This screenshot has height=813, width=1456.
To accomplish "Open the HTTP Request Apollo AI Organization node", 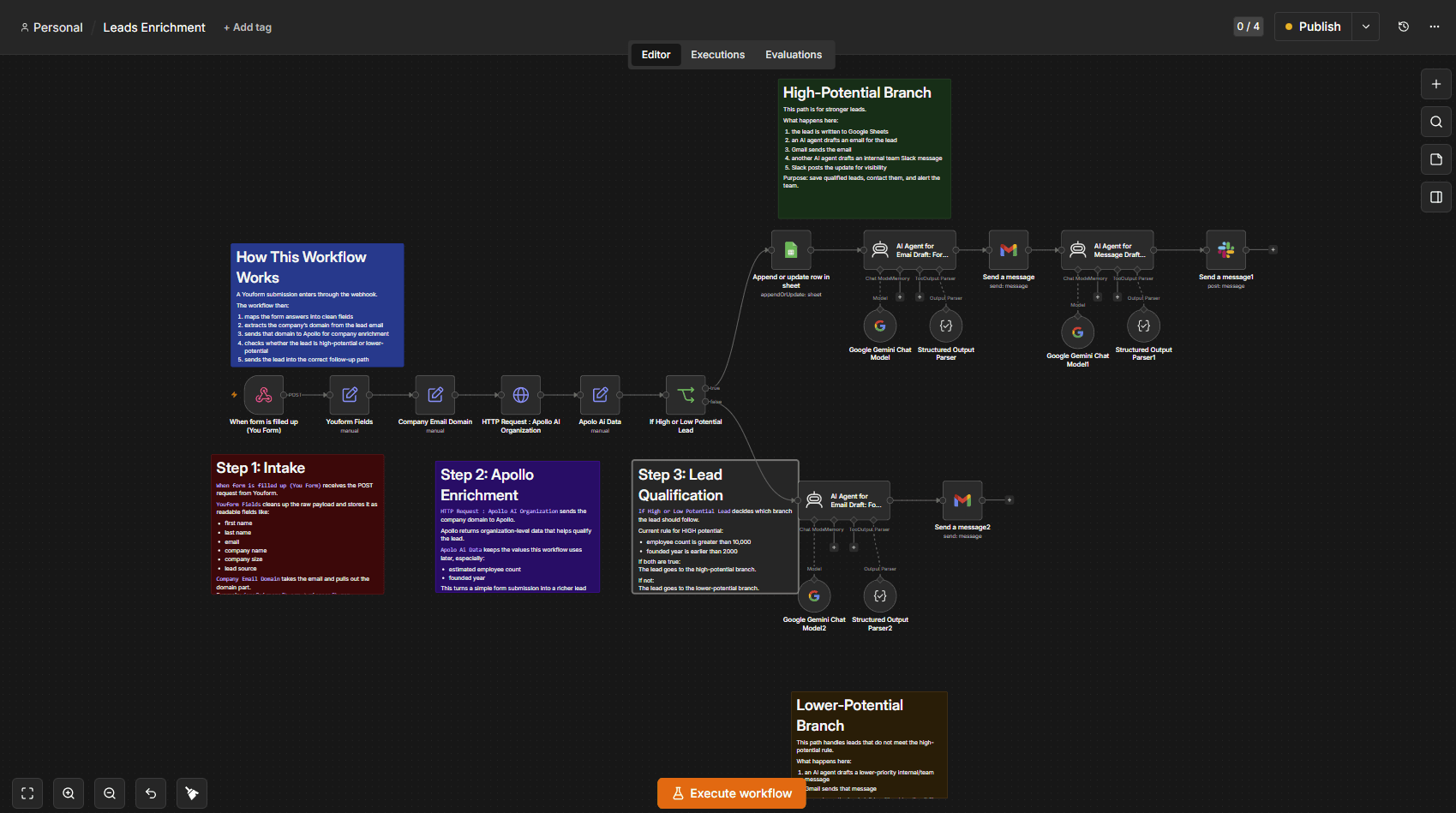I will (x=521, y=395).
